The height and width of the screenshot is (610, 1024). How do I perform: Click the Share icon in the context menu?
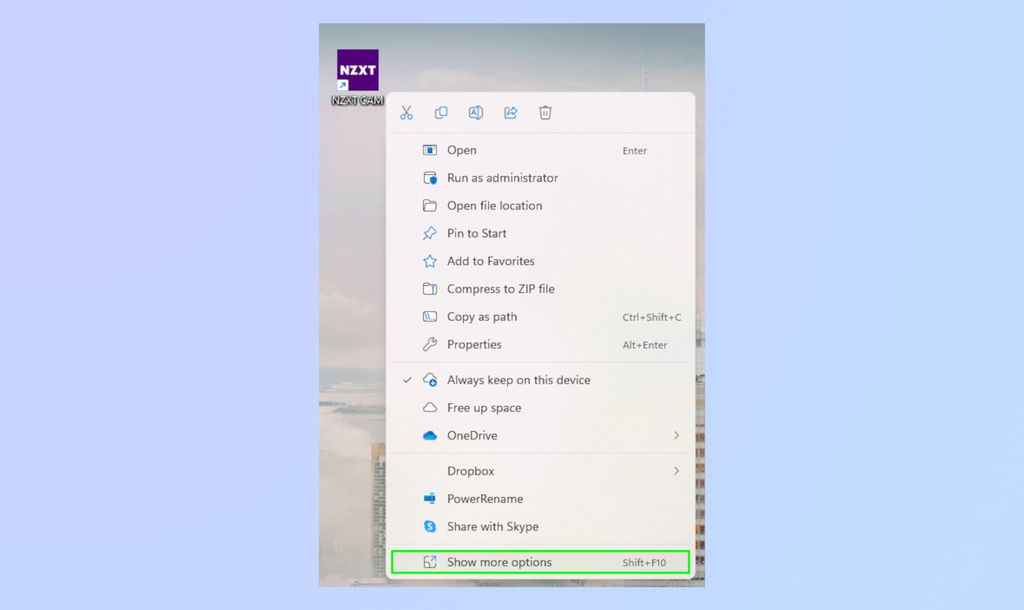[x=510, y=112]
